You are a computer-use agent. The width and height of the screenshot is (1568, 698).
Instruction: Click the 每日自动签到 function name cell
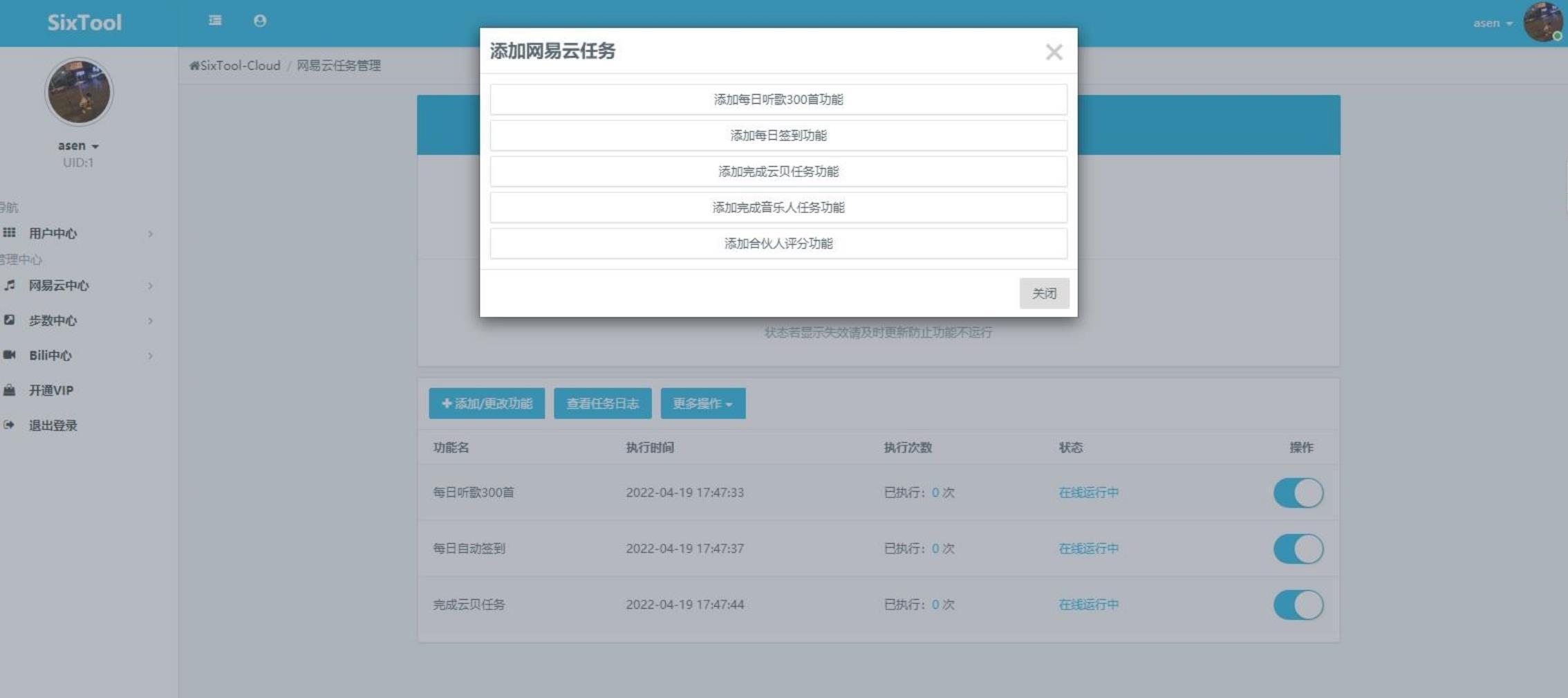[469, 549]
